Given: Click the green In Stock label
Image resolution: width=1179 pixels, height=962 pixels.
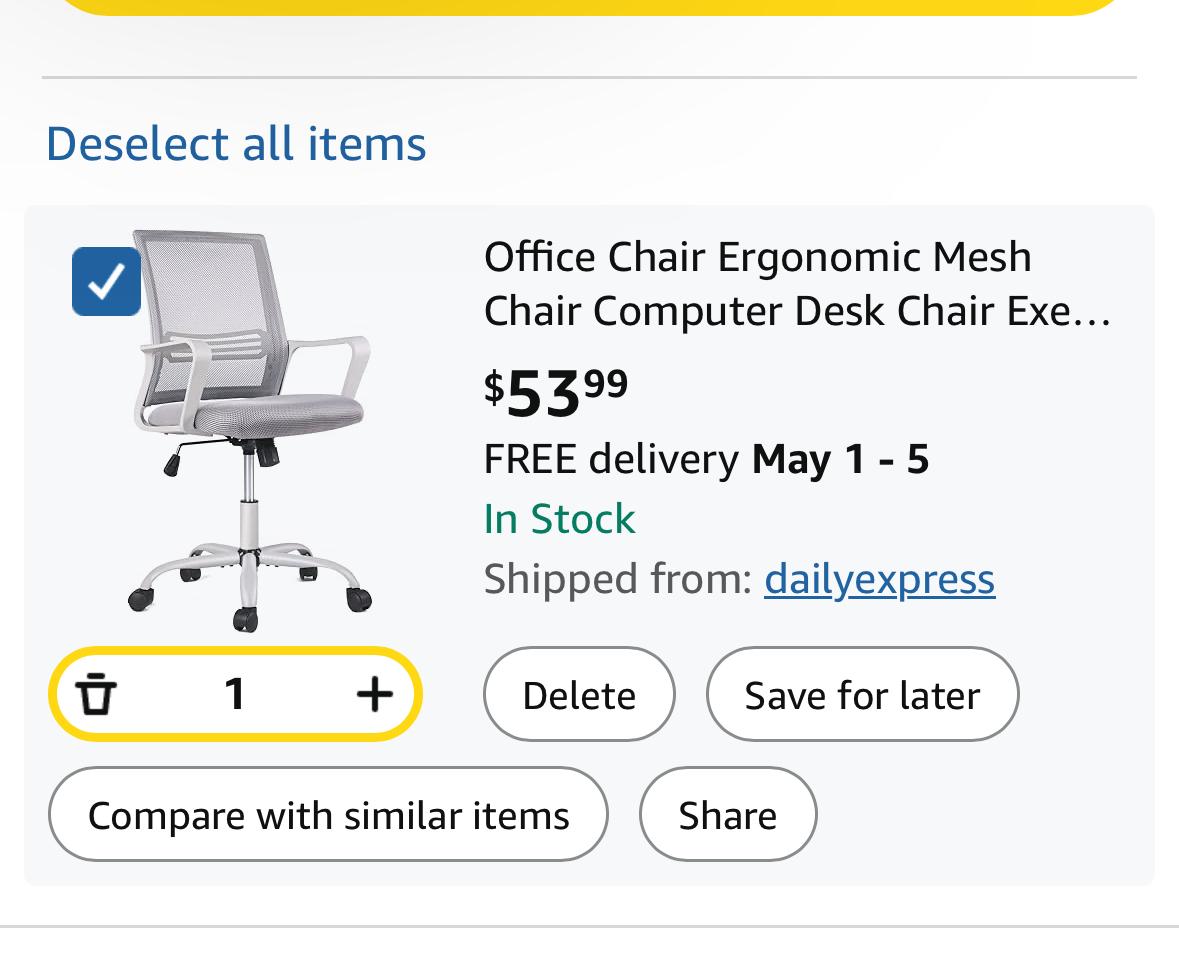Looking at the screenshot, I should pyautogui.click(x=559, y=519).
